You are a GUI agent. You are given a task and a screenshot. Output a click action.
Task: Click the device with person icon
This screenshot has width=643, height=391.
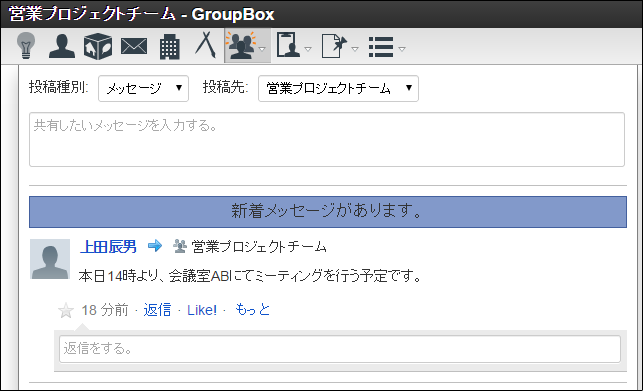288,45
